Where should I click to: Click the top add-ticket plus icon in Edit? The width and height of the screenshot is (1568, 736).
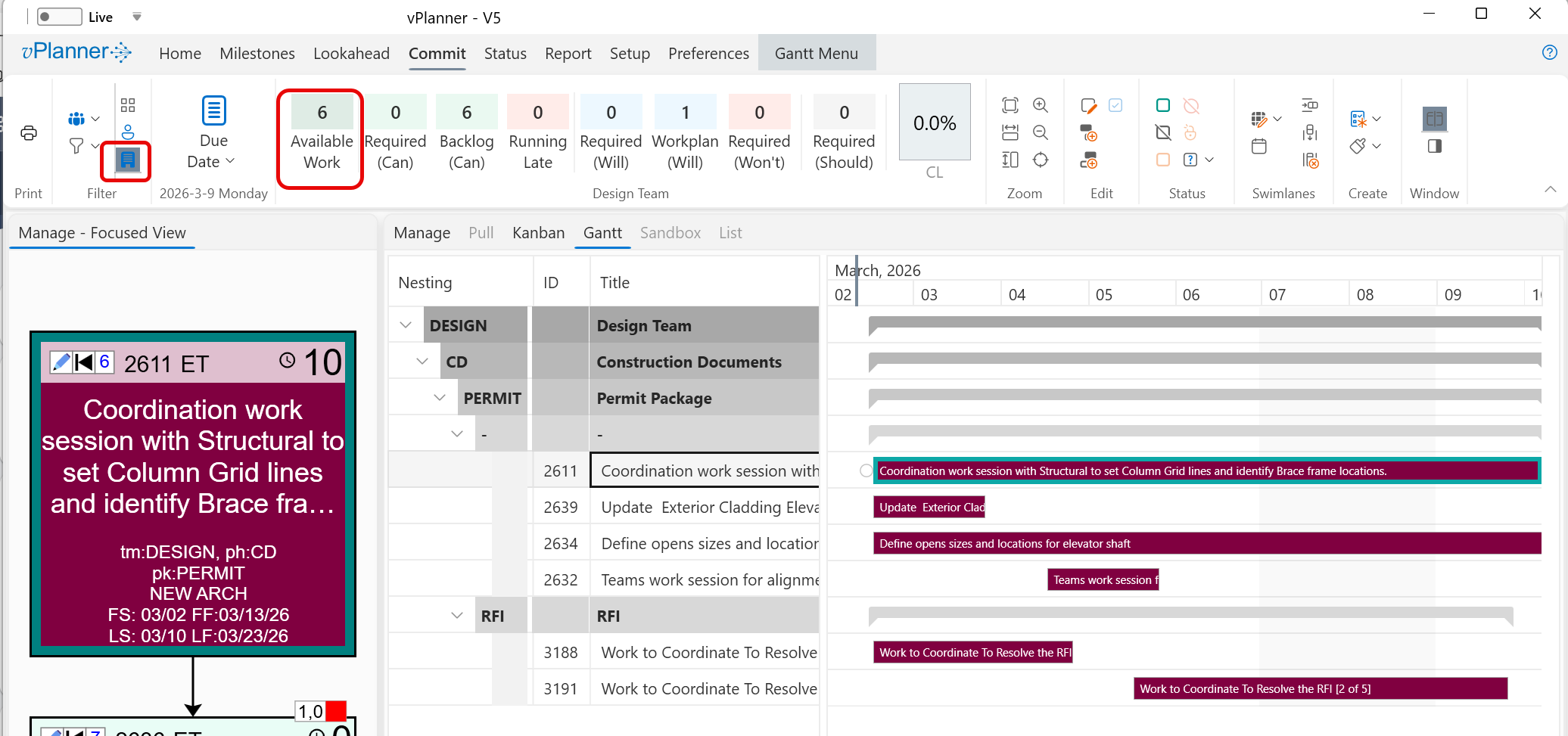pos(1089,133)
